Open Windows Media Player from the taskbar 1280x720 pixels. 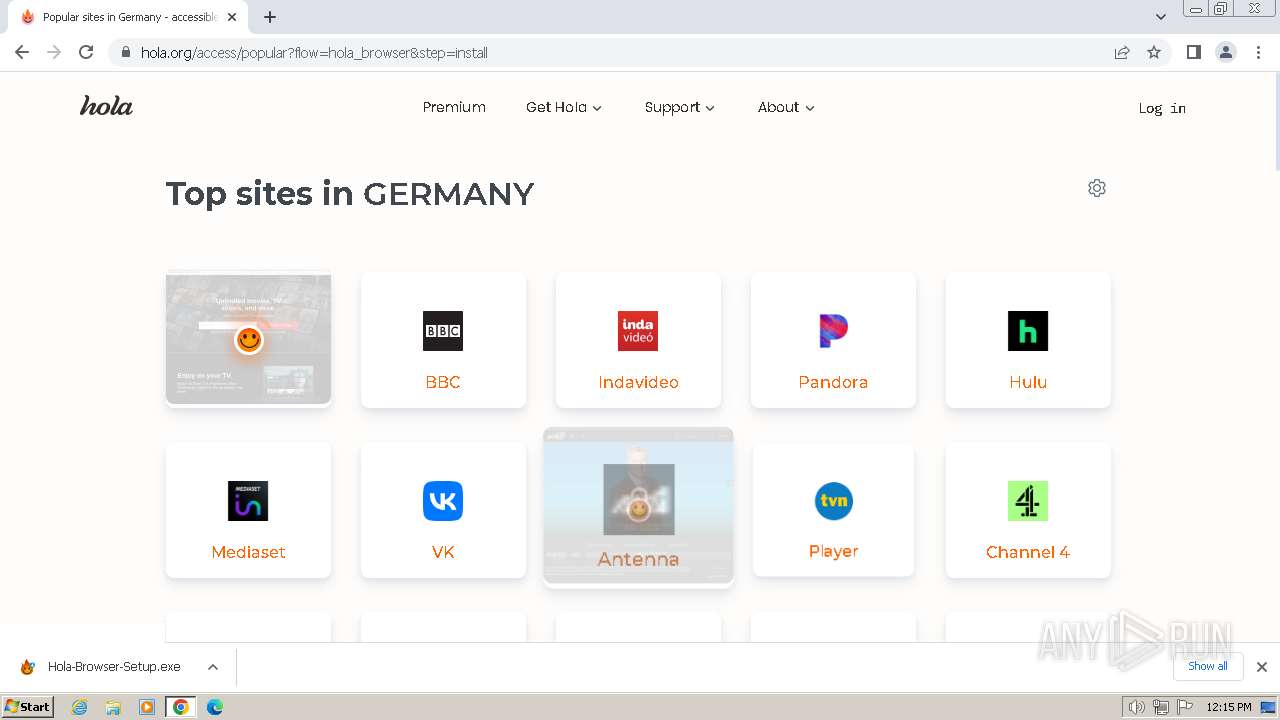pos(147,707)
